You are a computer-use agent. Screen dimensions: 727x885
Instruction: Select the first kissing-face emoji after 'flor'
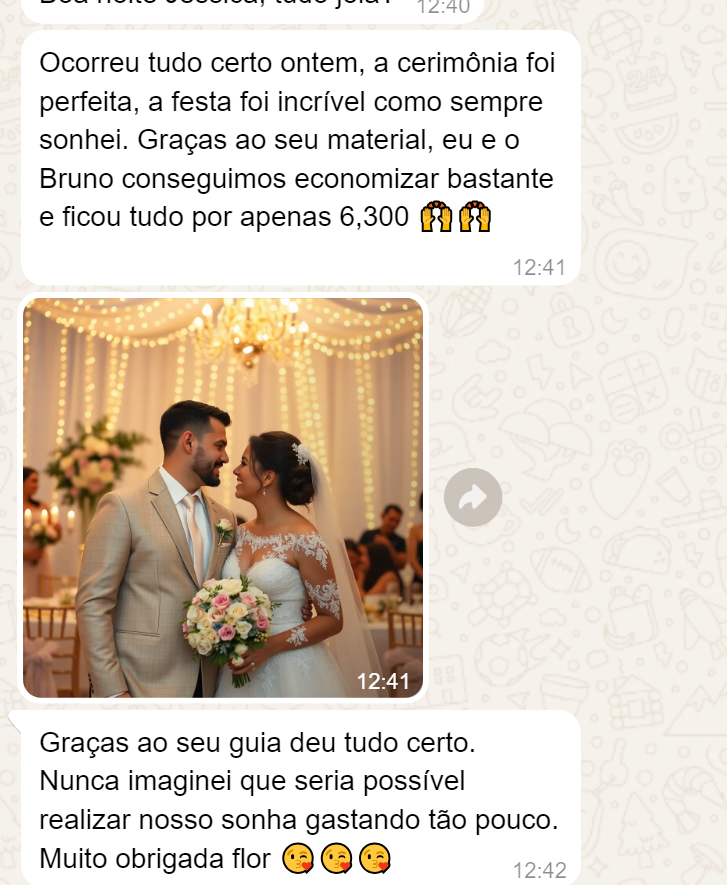tap(297, 858)
